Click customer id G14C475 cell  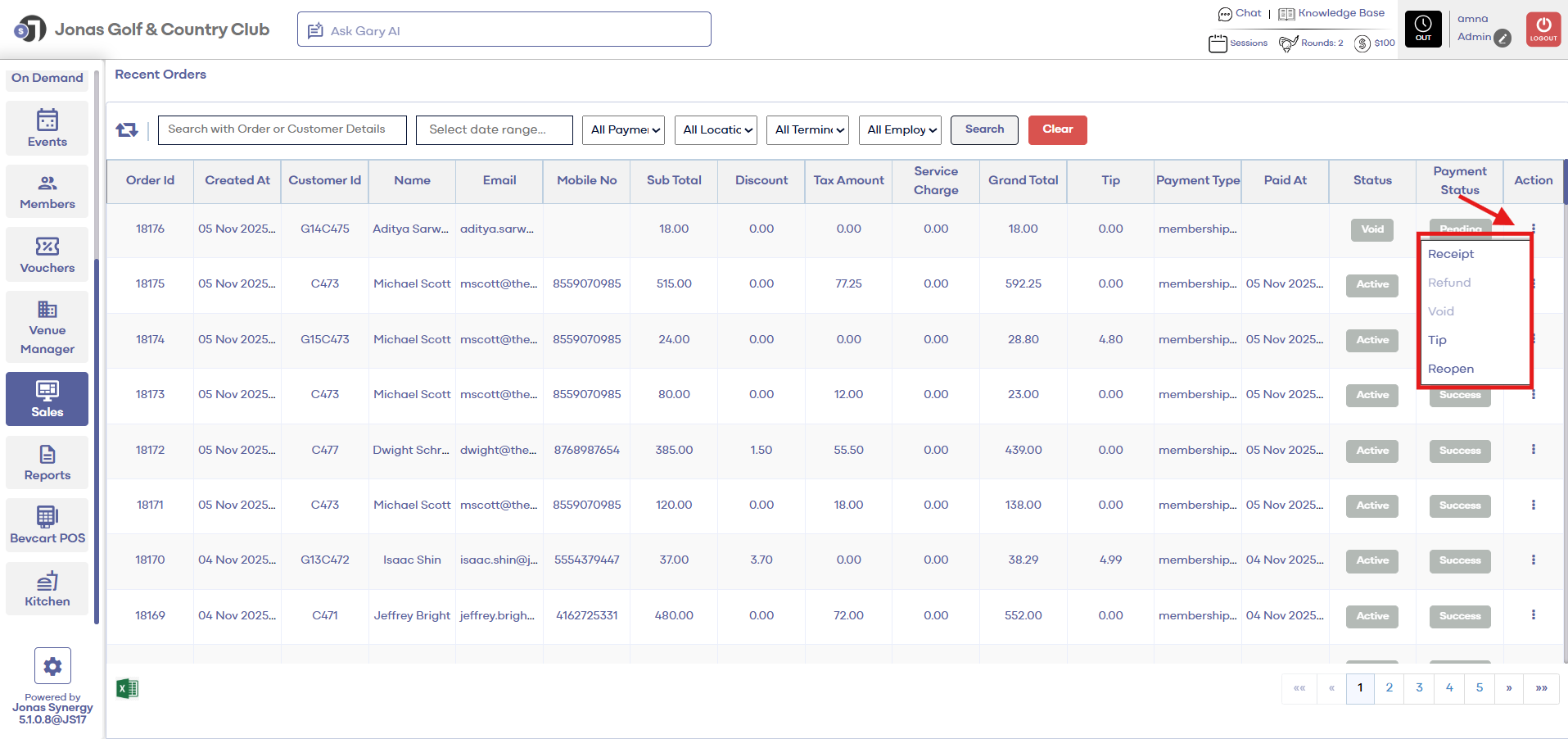[325, 229]
